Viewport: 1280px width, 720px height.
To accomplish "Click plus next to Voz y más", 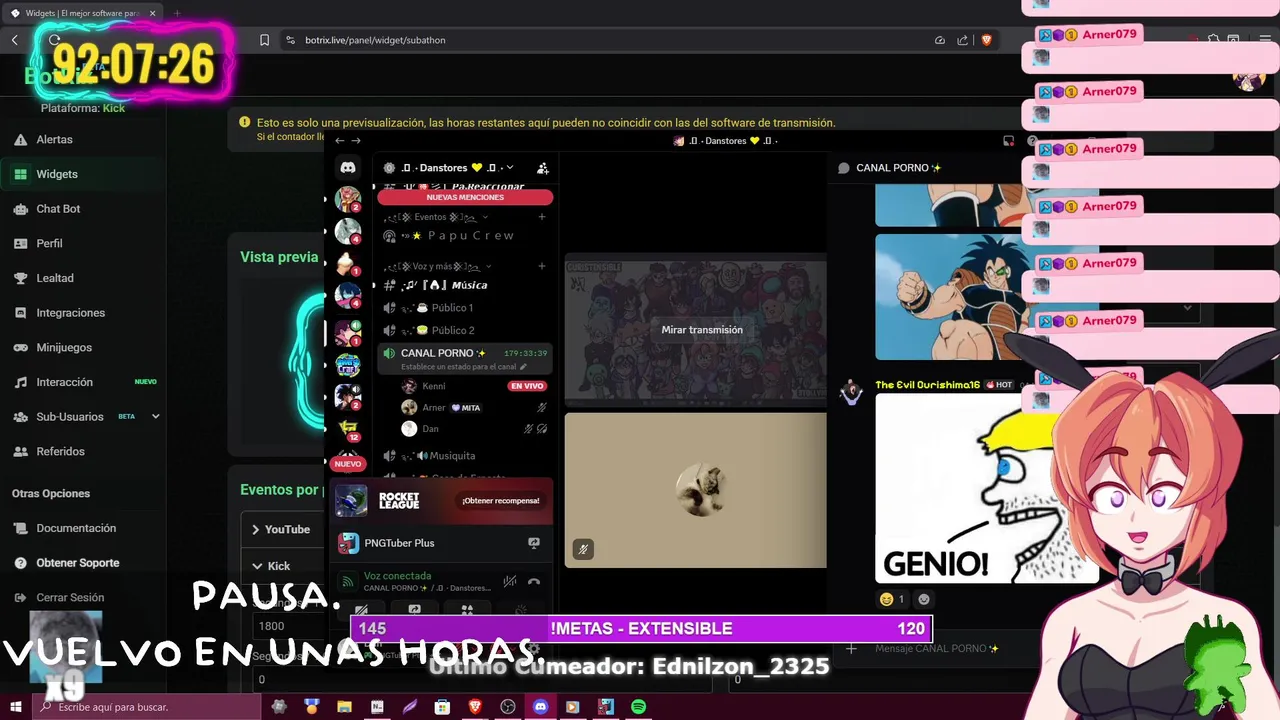I will coord(542,266).
